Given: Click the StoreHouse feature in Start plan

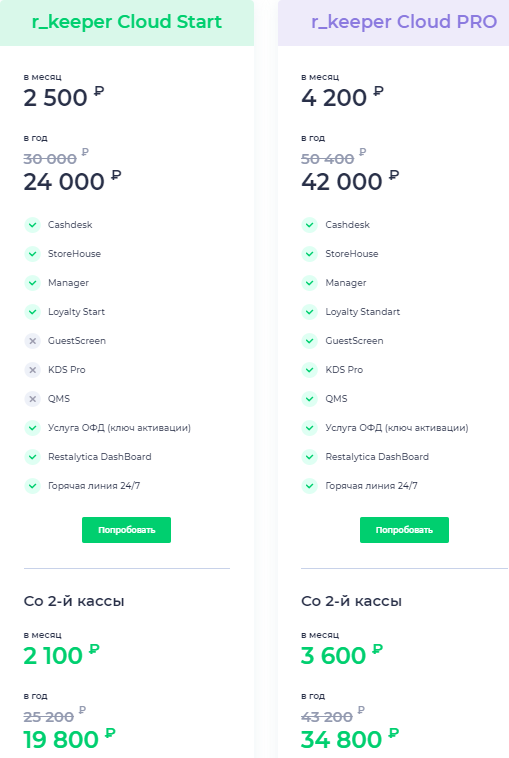Looking at the screenshot, I should (x=74, y=254).
